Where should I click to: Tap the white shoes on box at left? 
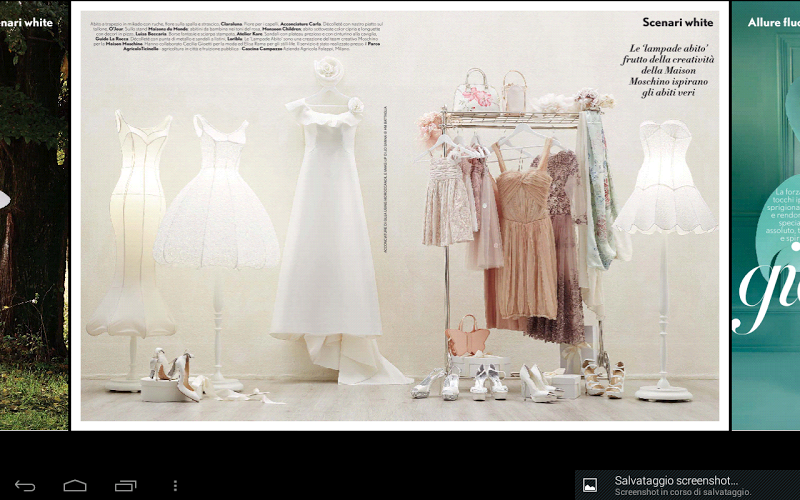coord(172,374)
